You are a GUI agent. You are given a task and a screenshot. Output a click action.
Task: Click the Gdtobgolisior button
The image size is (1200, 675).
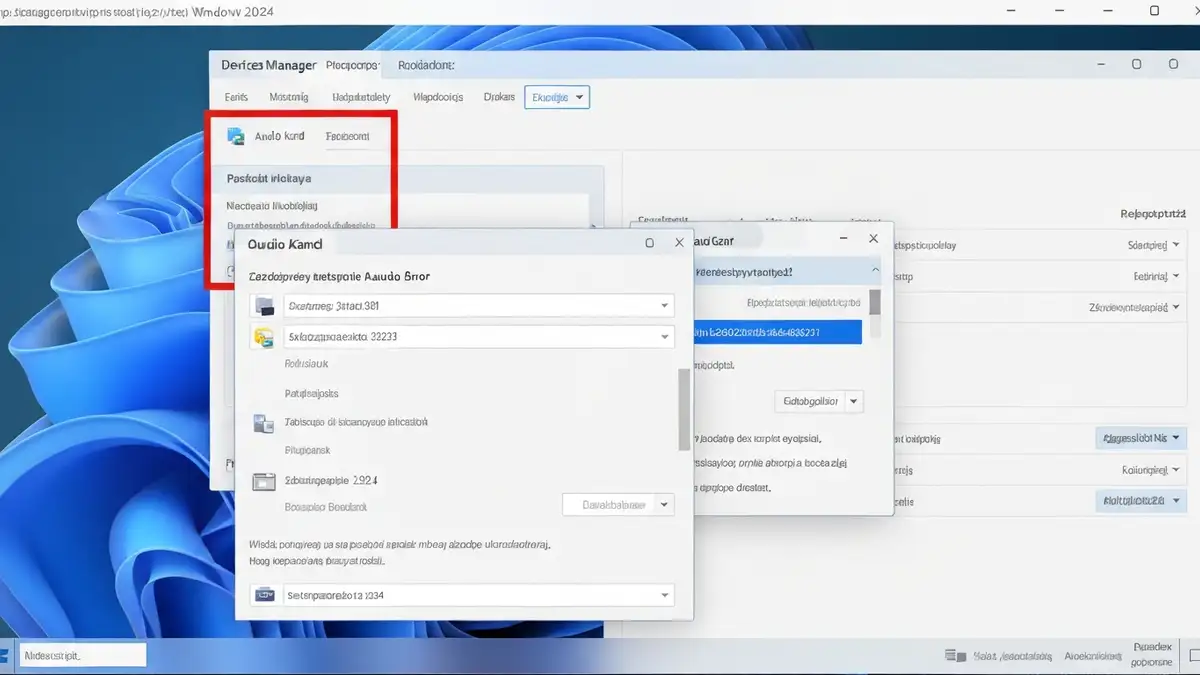coord(810,402)
